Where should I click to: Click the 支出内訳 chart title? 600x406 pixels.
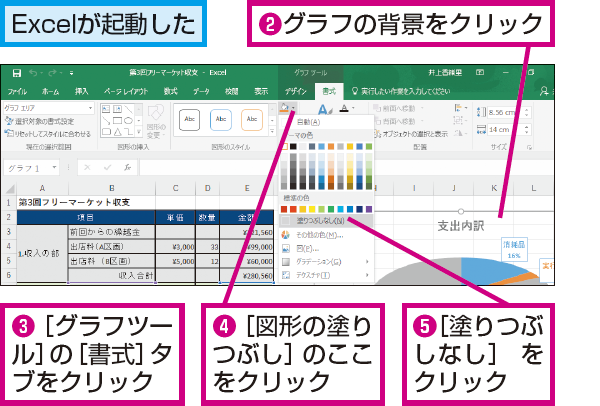tap(461, 226)
